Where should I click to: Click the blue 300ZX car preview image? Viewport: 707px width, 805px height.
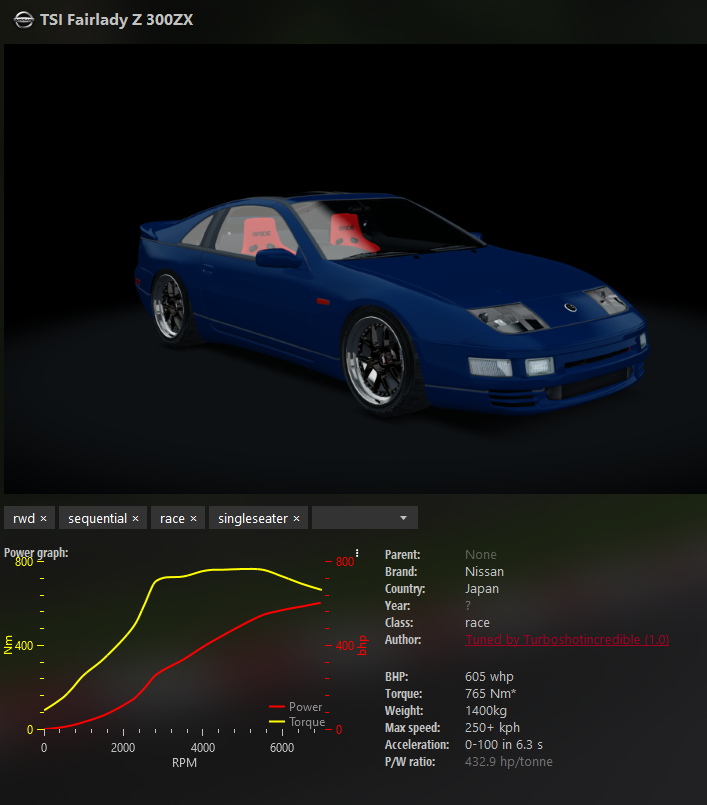pos(355,269)
